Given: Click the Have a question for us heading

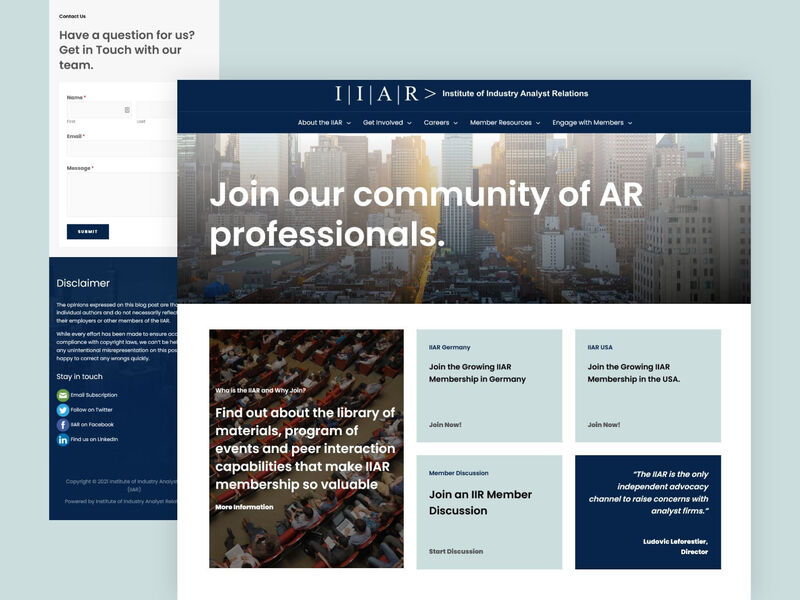Looking at the screenshot, I should 127,50.
